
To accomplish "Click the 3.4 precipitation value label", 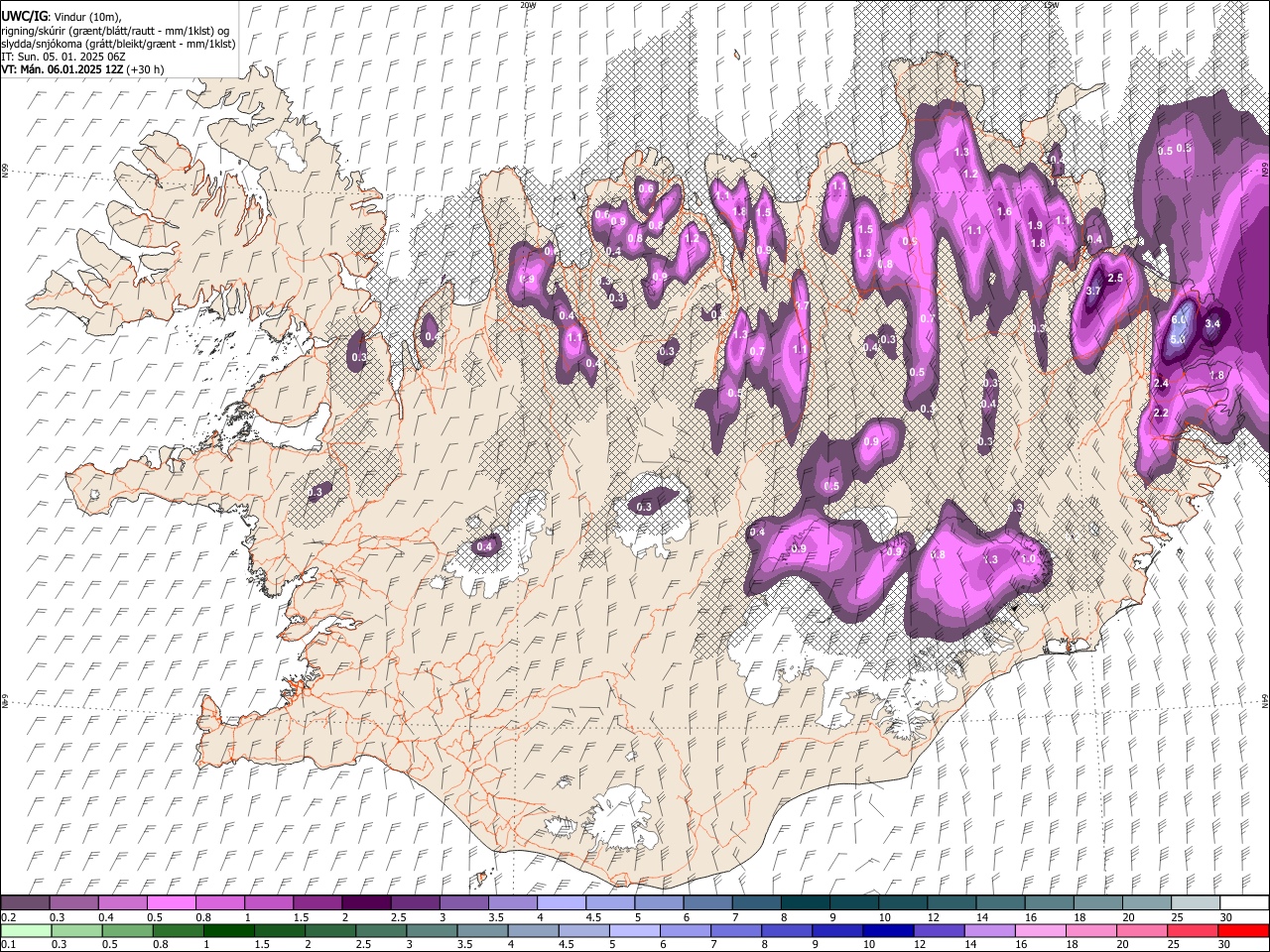I will (1212, 323).
